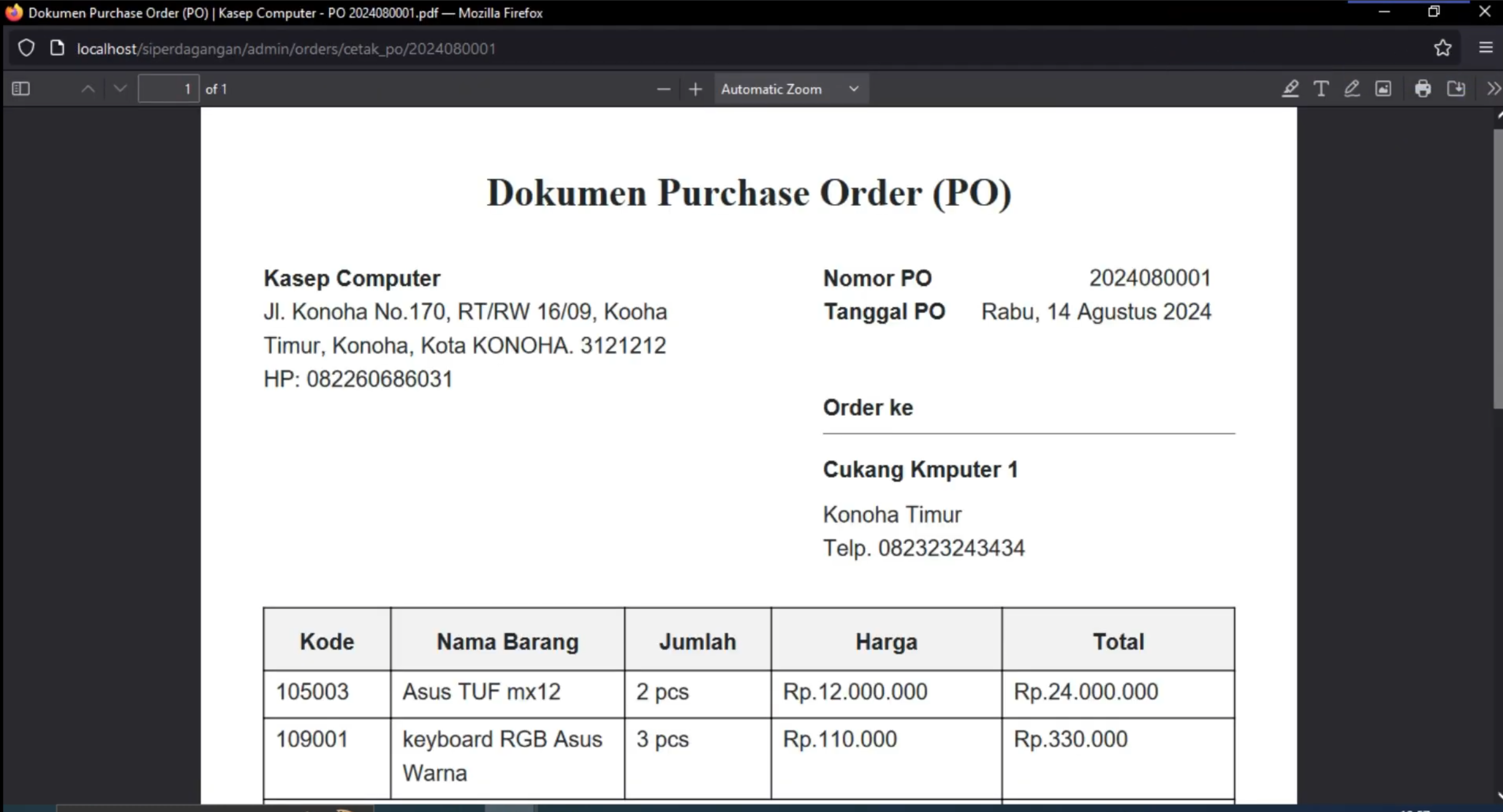The height and width of the screenshot is (812, 1503).
Task: Click Telp. 082323243434 text
Action: [924, 548]
